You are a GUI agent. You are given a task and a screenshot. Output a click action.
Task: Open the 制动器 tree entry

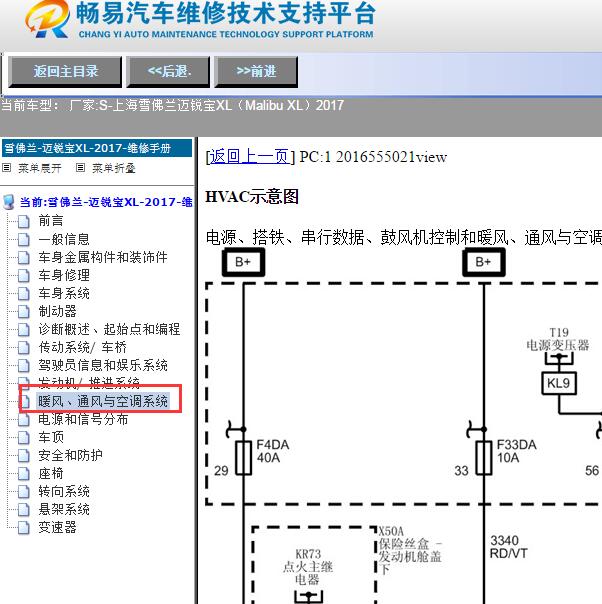[x=57, y=311]
